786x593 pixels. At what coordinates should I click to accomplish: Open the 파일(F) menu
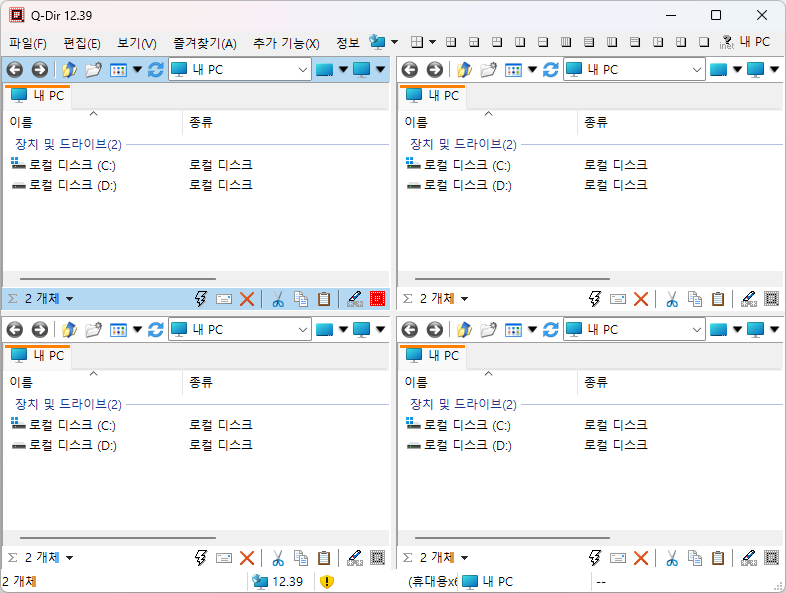28,43
